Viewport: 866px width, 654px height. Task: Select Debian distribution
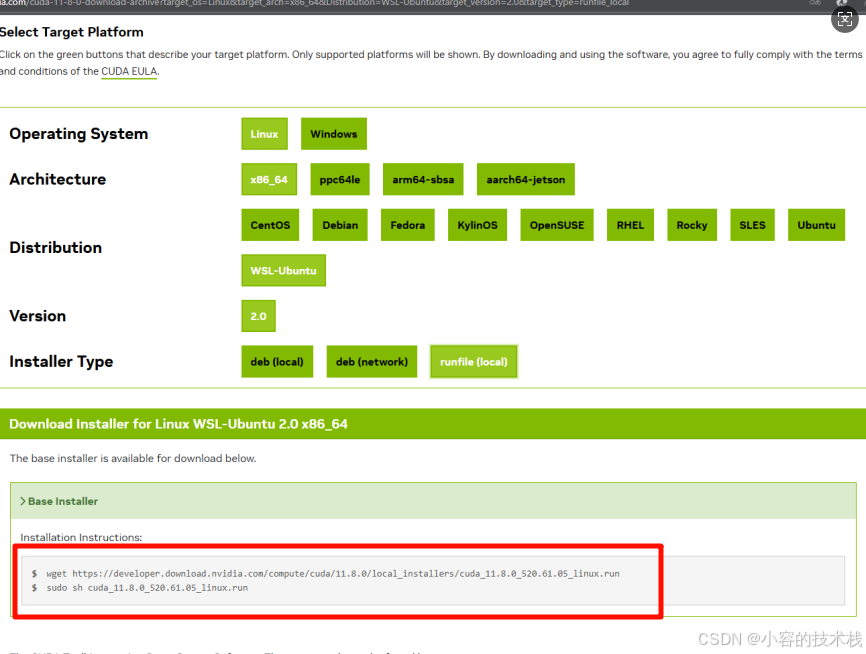pos(340,225)
